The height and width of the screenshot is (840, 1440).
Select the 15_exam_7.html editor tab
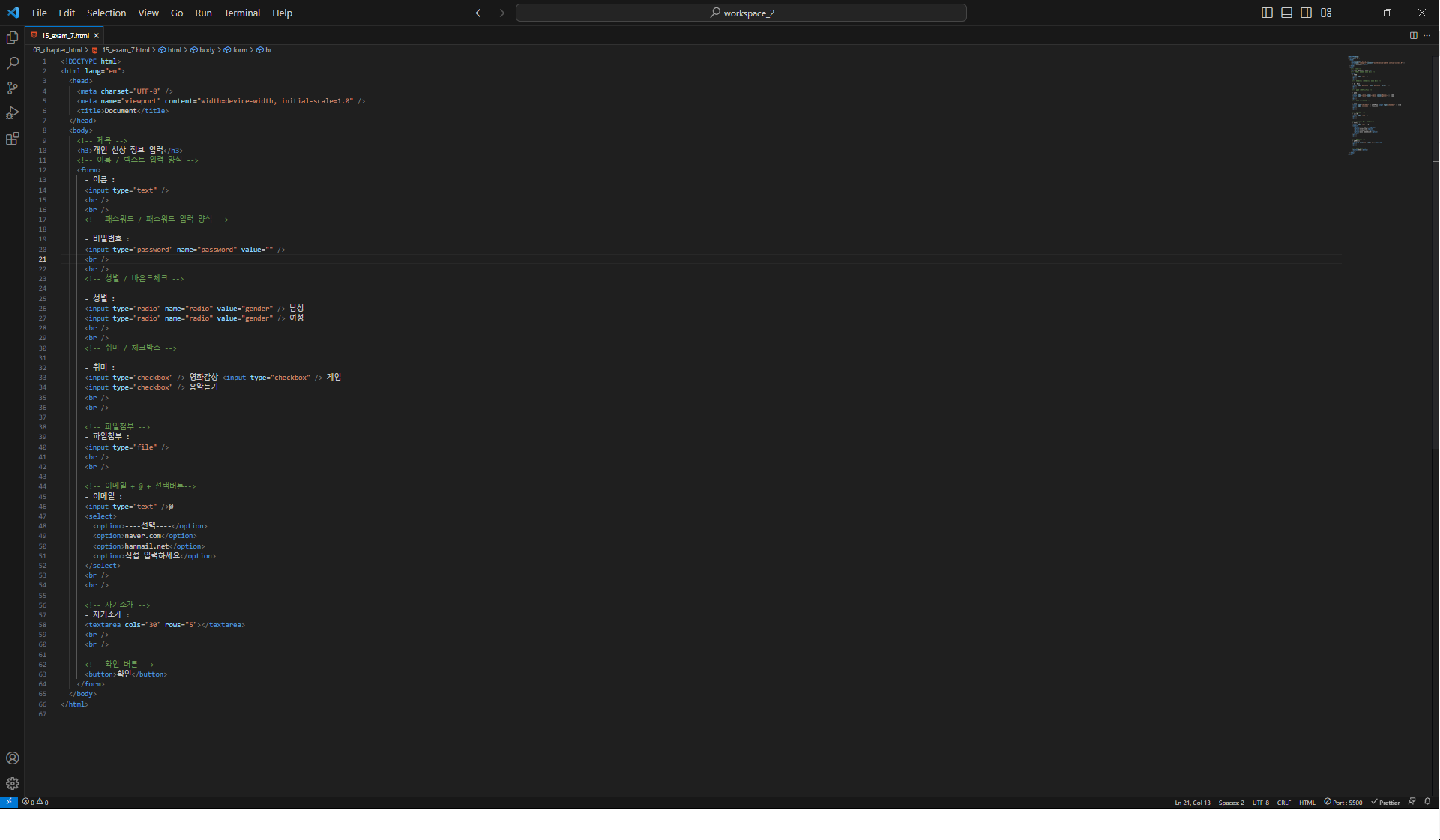pos(65,35)
